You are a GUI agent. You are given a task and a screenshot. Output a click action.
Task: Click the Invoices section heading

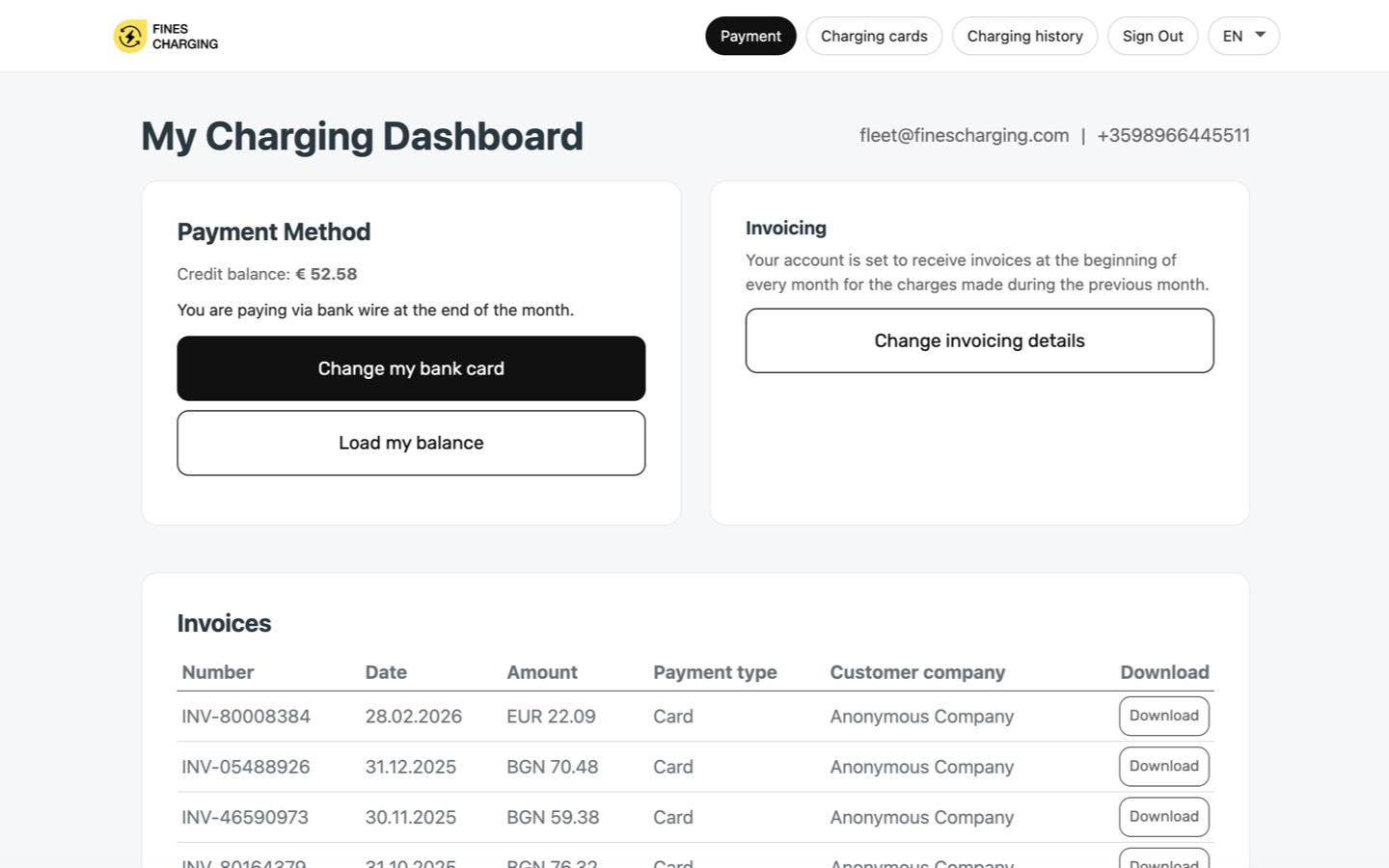coord(224,623)
